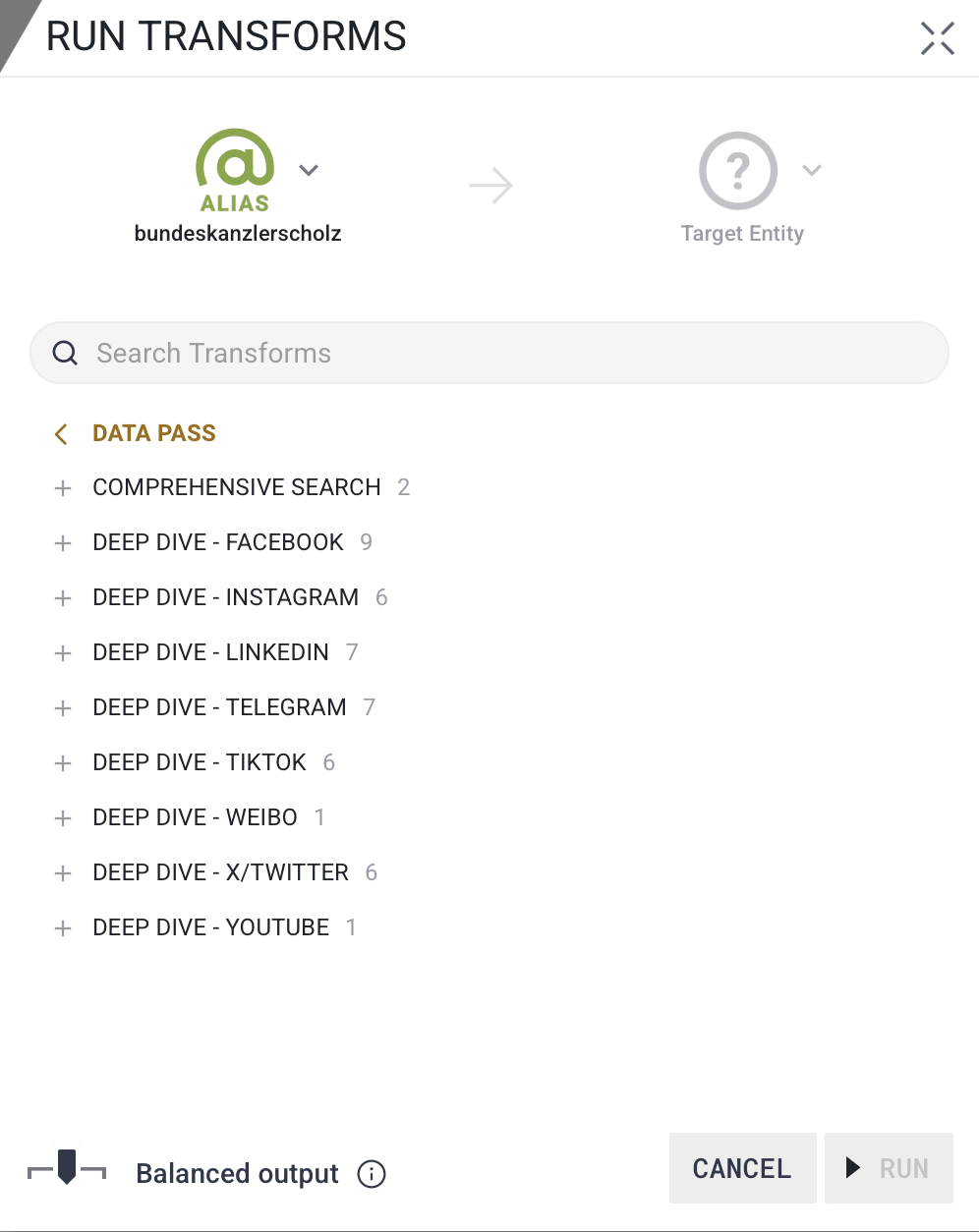The width and height of the screenshot is (979, 1232).
Task: Select Deep Dive - TikTok transforms
Action: [x=200, y=762]
